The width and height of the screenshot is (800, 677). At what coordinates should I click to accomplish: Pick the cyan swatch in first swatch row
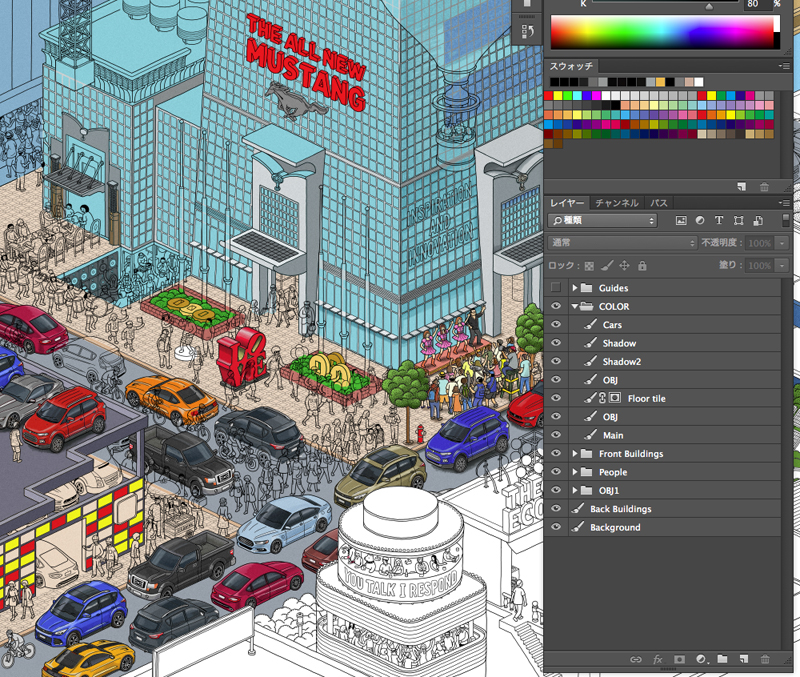pos(577,95)
